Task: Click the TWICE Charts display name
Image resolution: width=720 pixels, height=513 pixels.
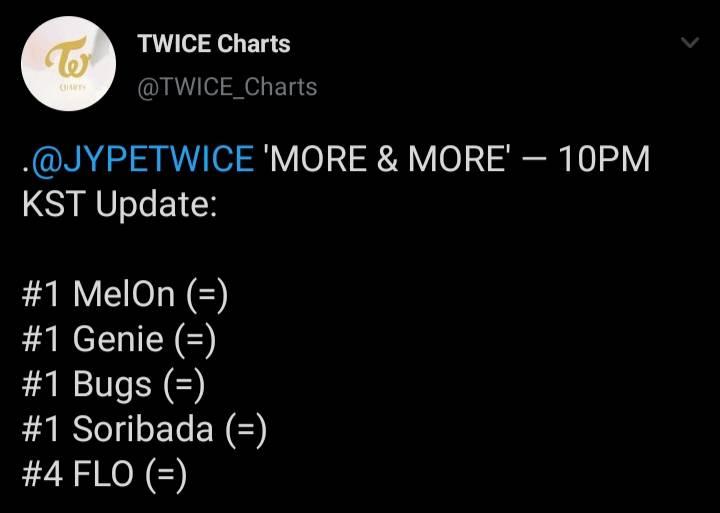Action: [213, 44]
